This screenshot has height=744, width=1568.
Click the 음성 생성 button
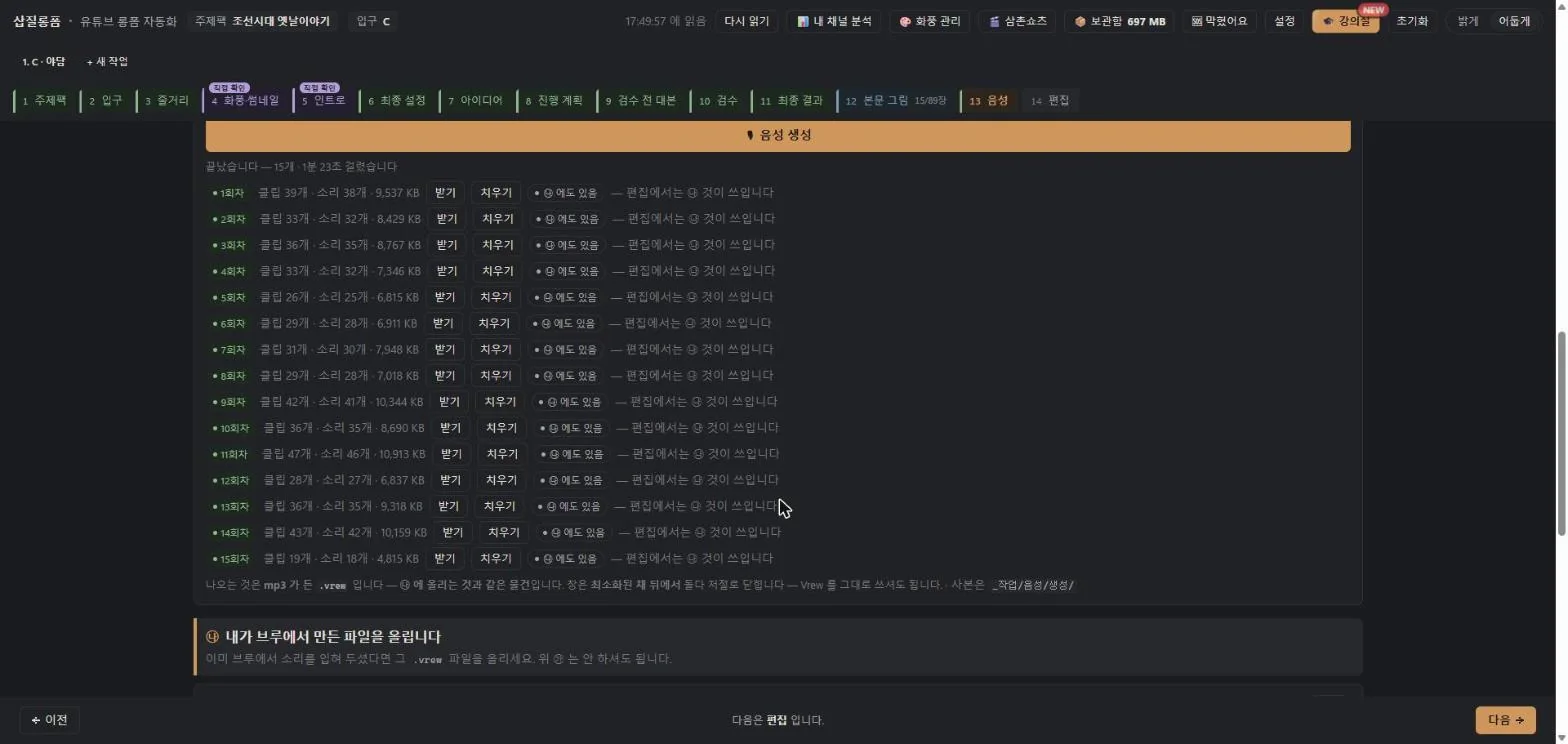(778, 135)
